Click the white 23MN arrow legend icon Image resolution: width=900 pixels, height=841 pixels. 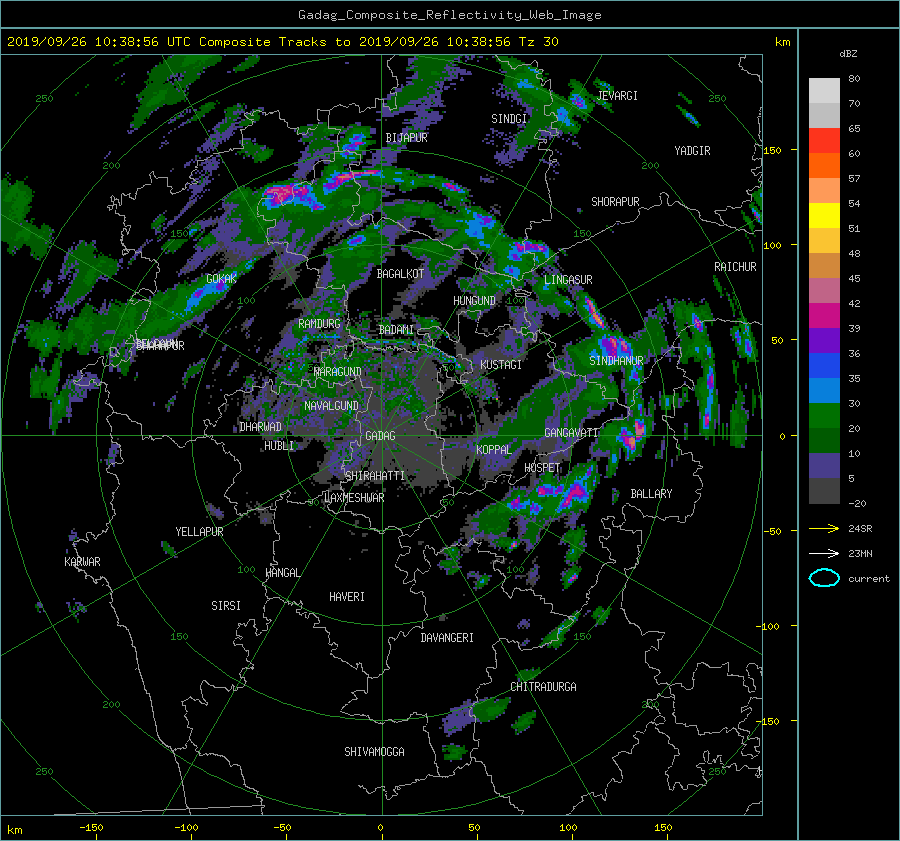pyautogui.click(x=824, y=553)
